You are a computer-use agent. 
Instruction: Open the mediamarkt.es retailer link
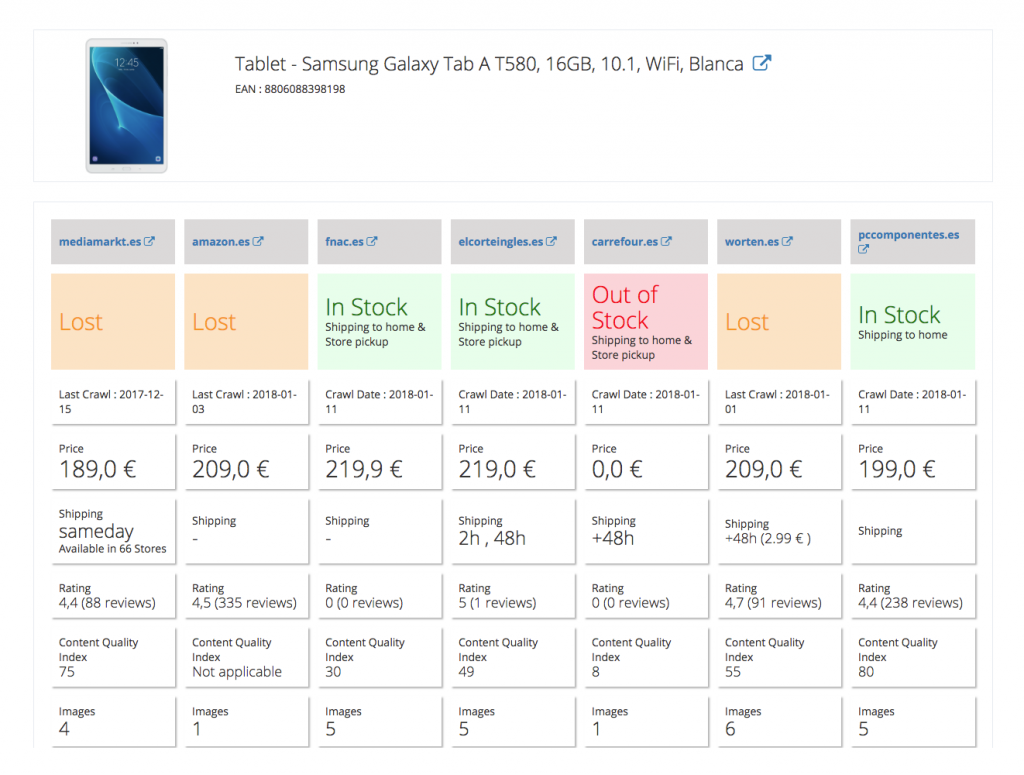100,242
